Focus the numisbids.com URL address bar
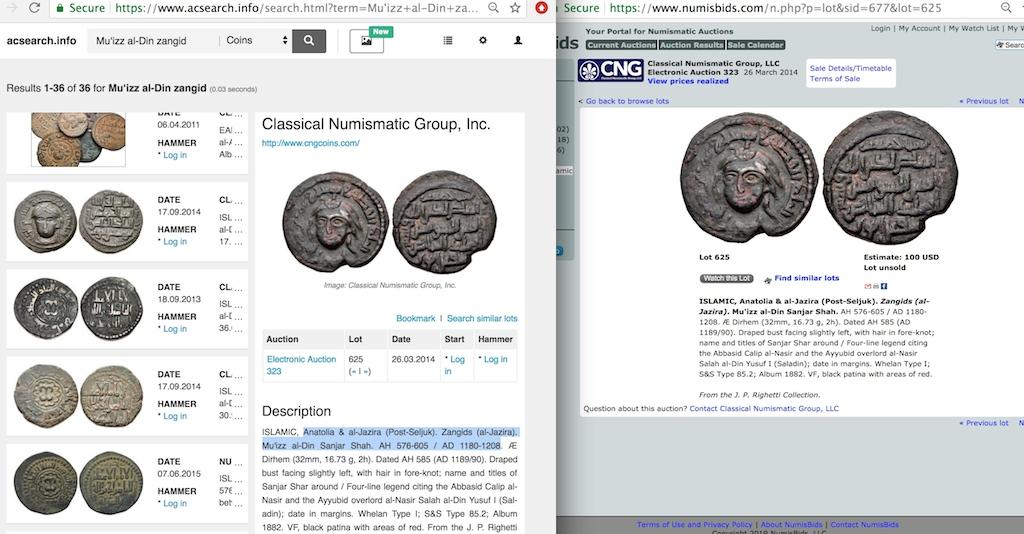 775,8
